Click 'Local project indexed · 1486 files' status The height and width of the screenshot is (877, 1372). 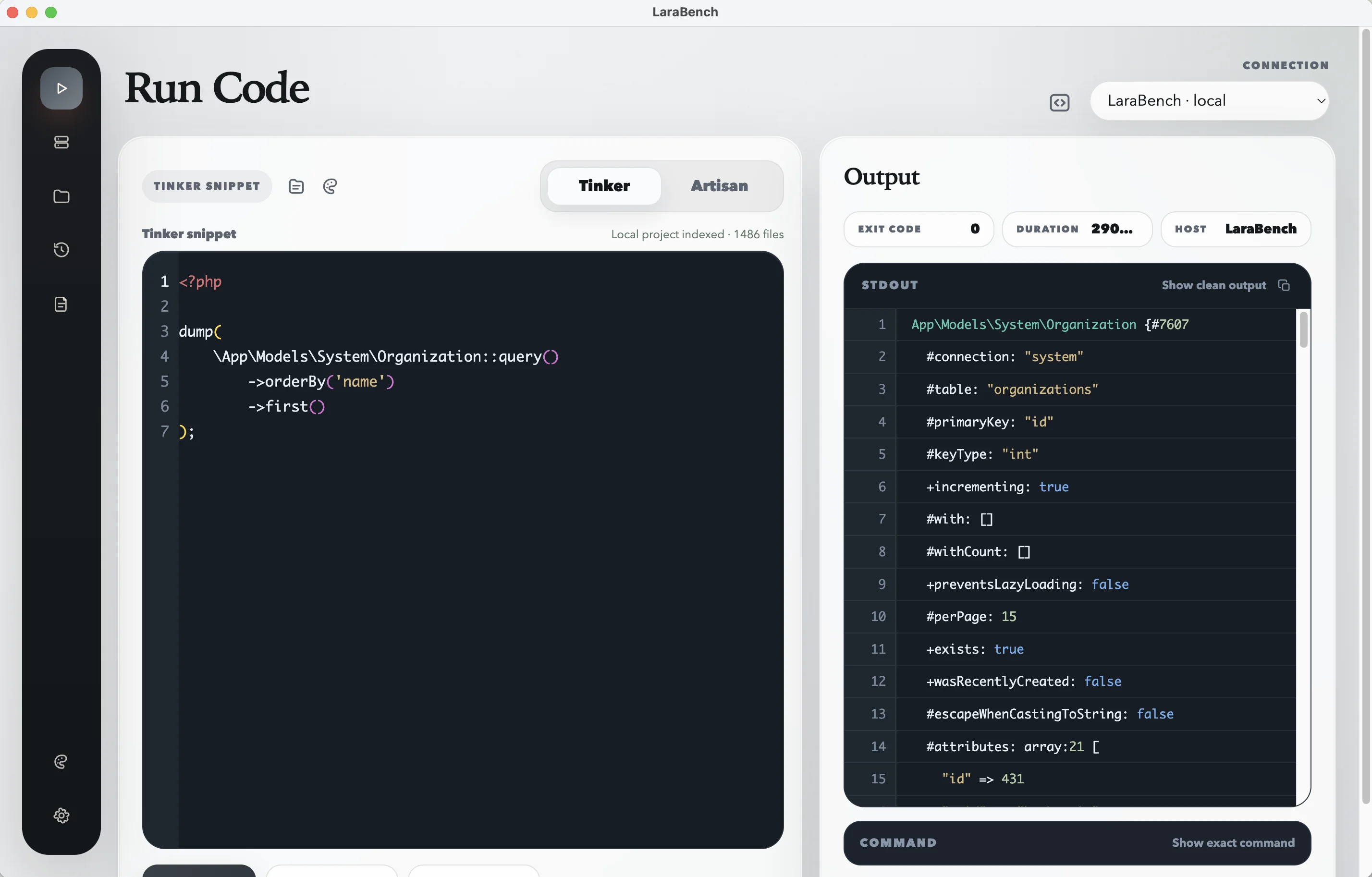697,234
